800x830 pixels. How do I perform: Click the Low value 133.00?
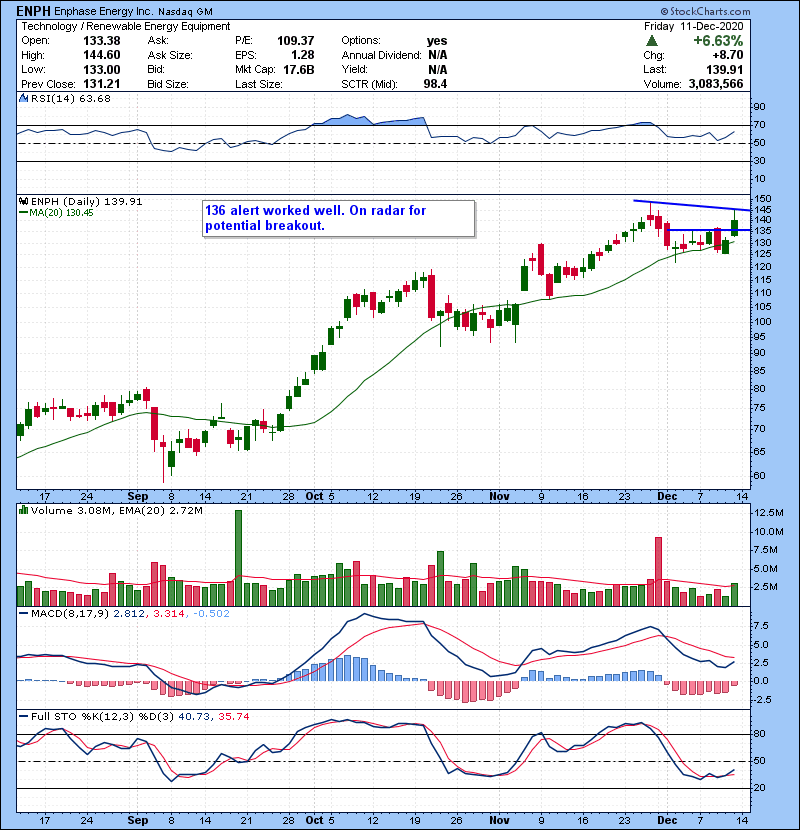pos(102,70)
